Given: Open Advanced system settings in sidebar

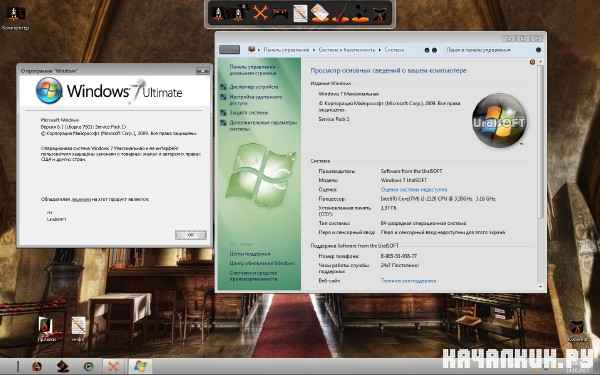Looking at the screenshot, I should coord(263,126).
